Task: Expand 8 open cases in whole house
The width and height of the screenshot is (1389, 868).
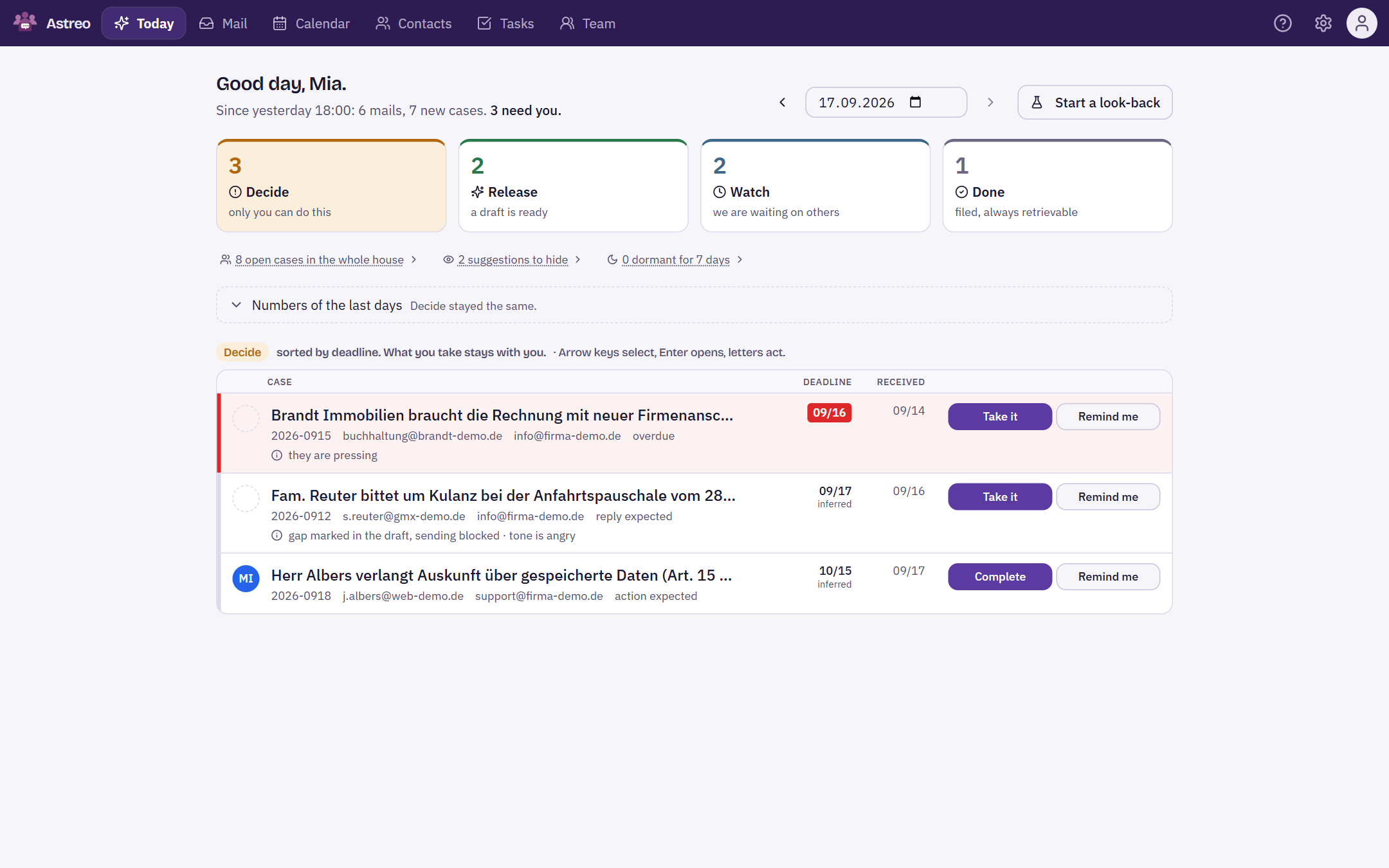Action: coord(319,260)
